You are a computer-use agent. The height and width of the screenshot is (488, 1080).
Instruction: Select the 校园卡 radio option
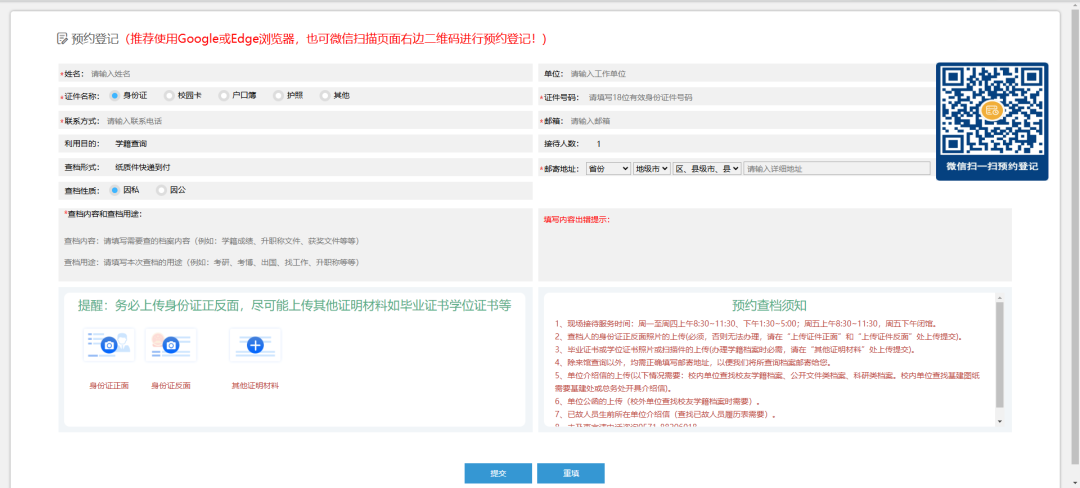point(169,96)
